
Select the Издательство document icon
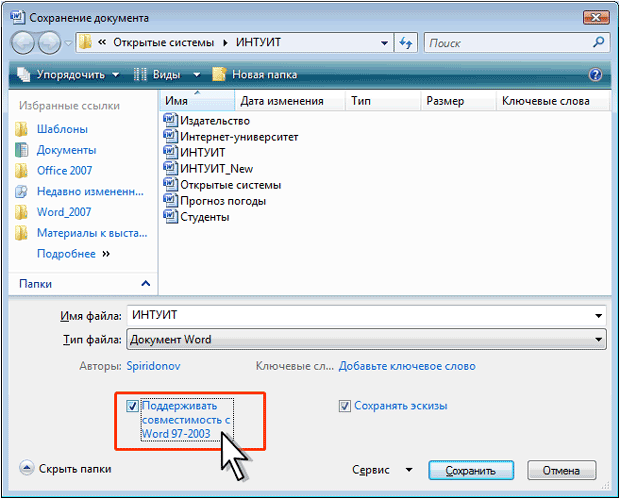[170, 120]
